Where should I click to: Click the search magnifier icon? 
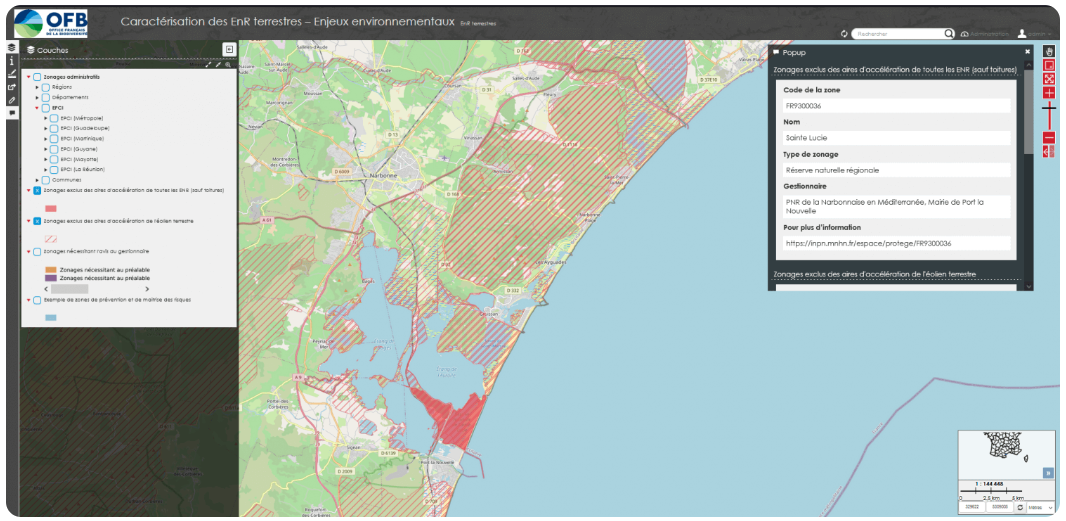click(x=949, y=34)
